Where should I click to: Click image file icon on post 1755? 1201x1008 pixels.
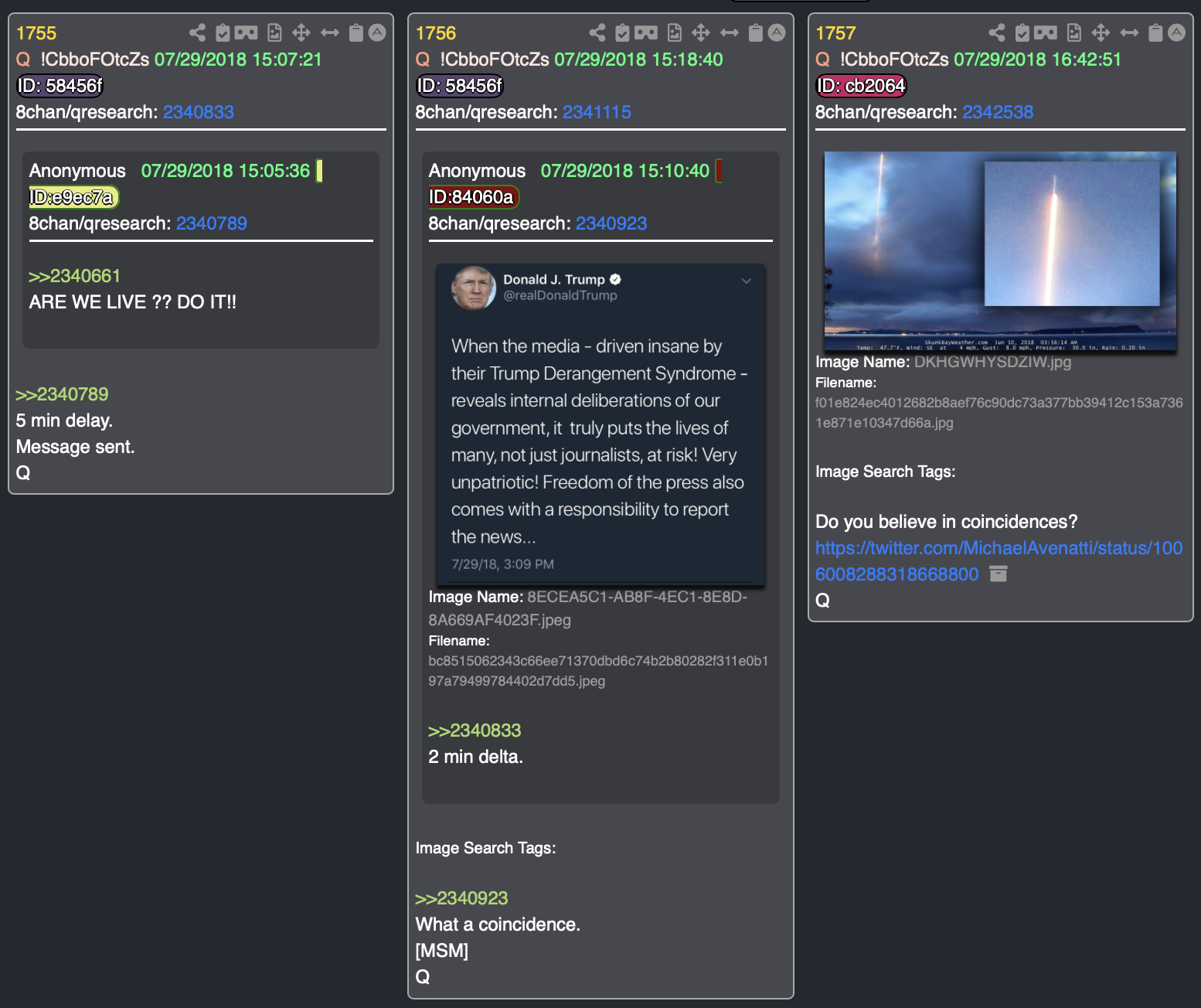pos(274,32)
